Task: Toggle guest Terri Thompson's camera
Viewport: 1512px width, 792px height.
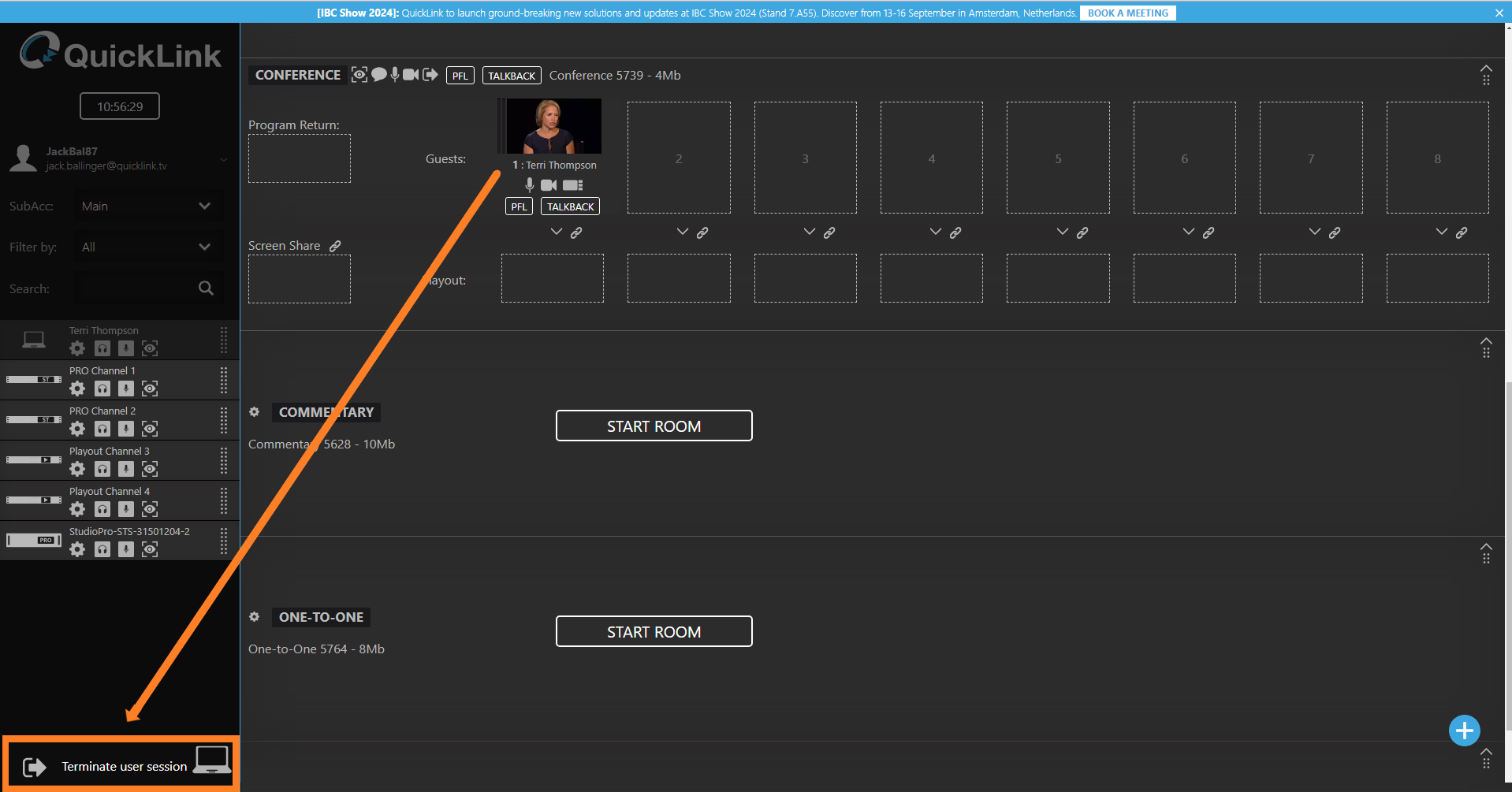Action: 549,185
